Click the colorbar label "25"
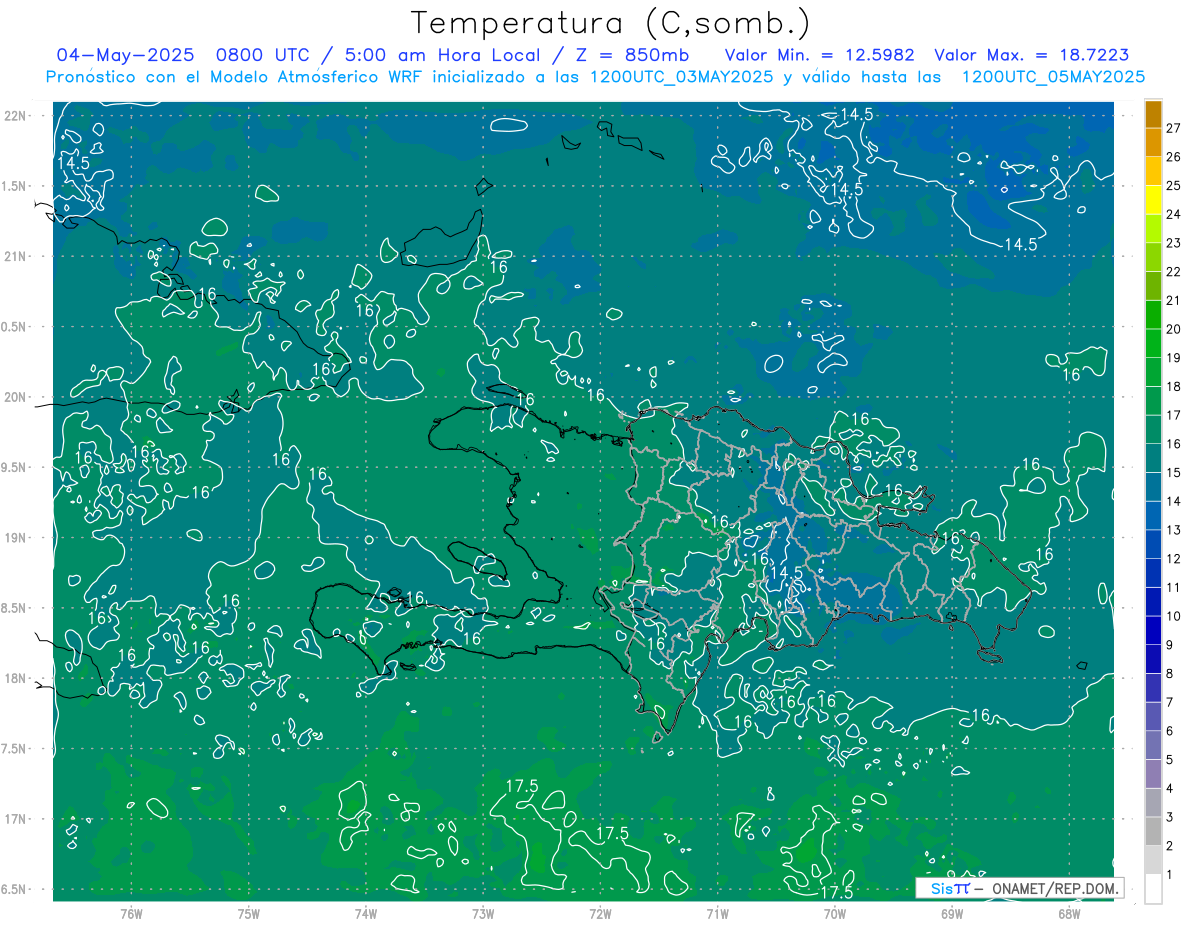 pos(1174,185)
